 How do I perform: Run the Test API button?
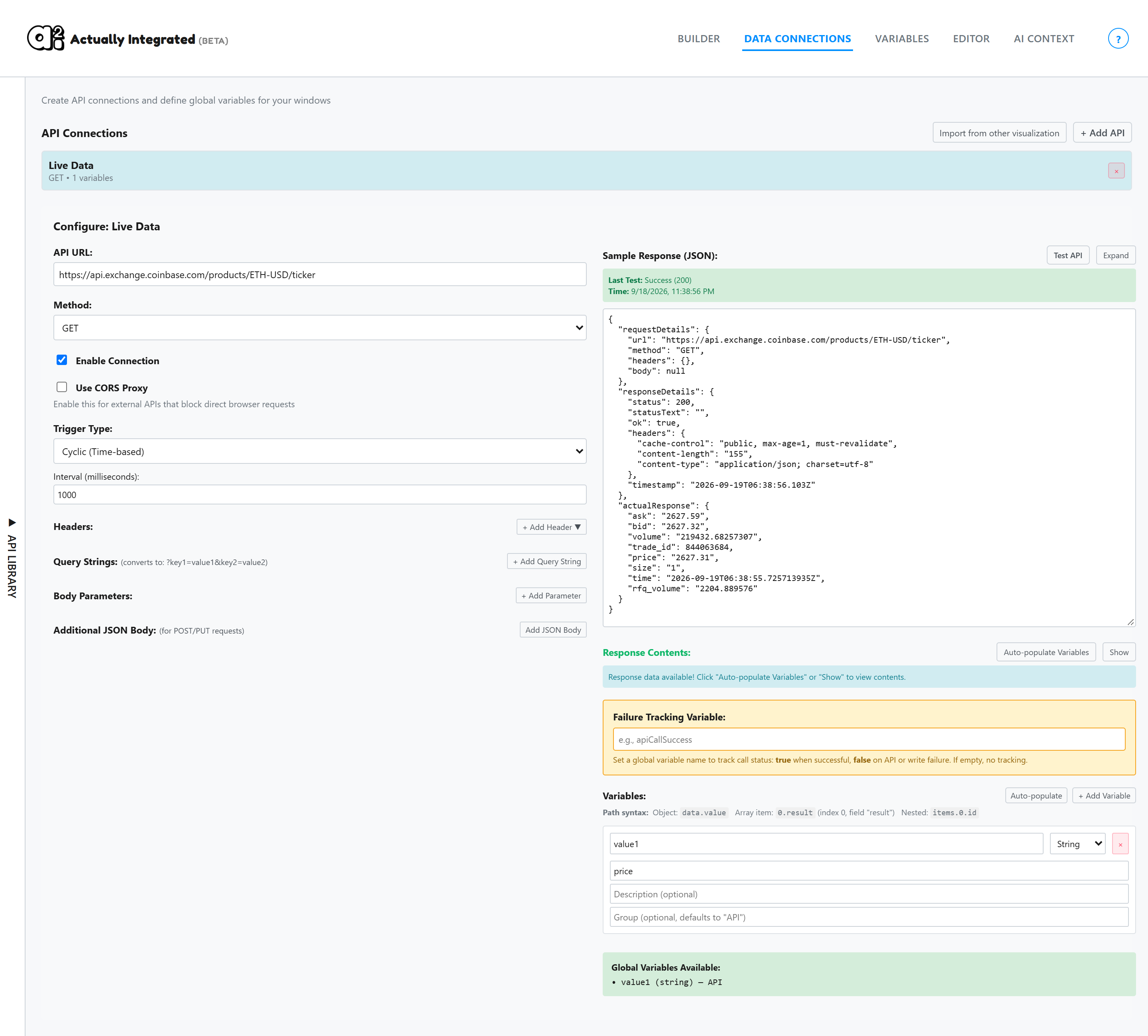coord(1068,255)
